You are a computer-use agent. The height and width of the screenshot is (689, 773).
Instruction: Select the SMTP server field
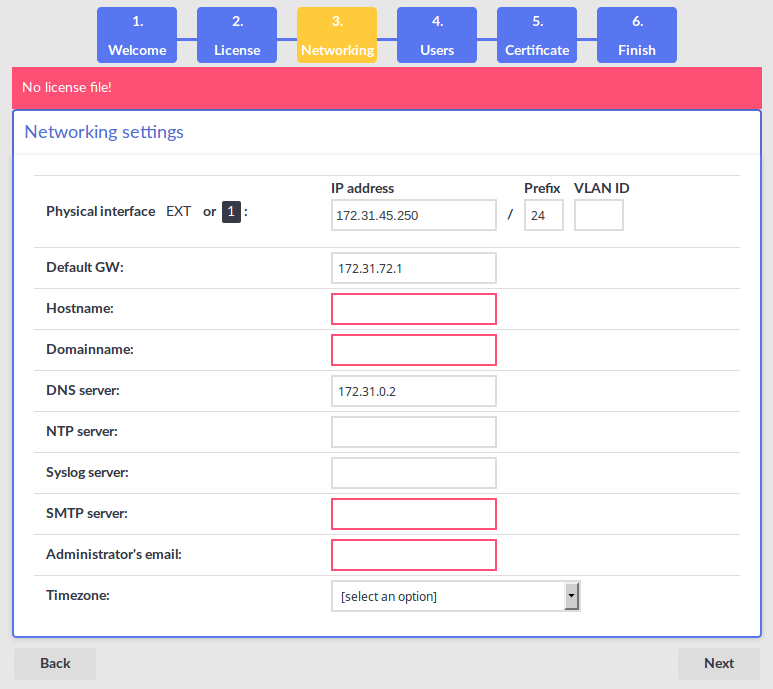[413, 514]
